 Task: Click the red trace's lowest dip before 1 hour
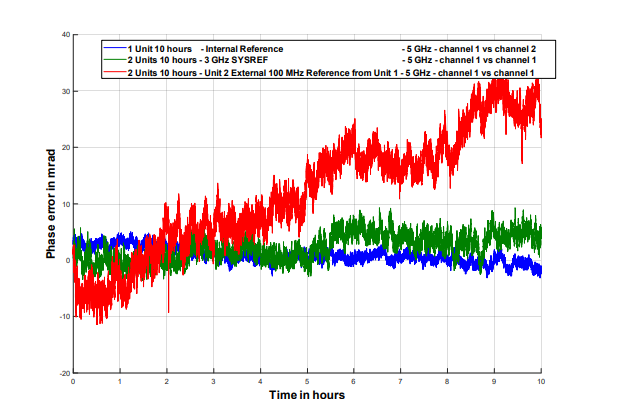point(97,322)
